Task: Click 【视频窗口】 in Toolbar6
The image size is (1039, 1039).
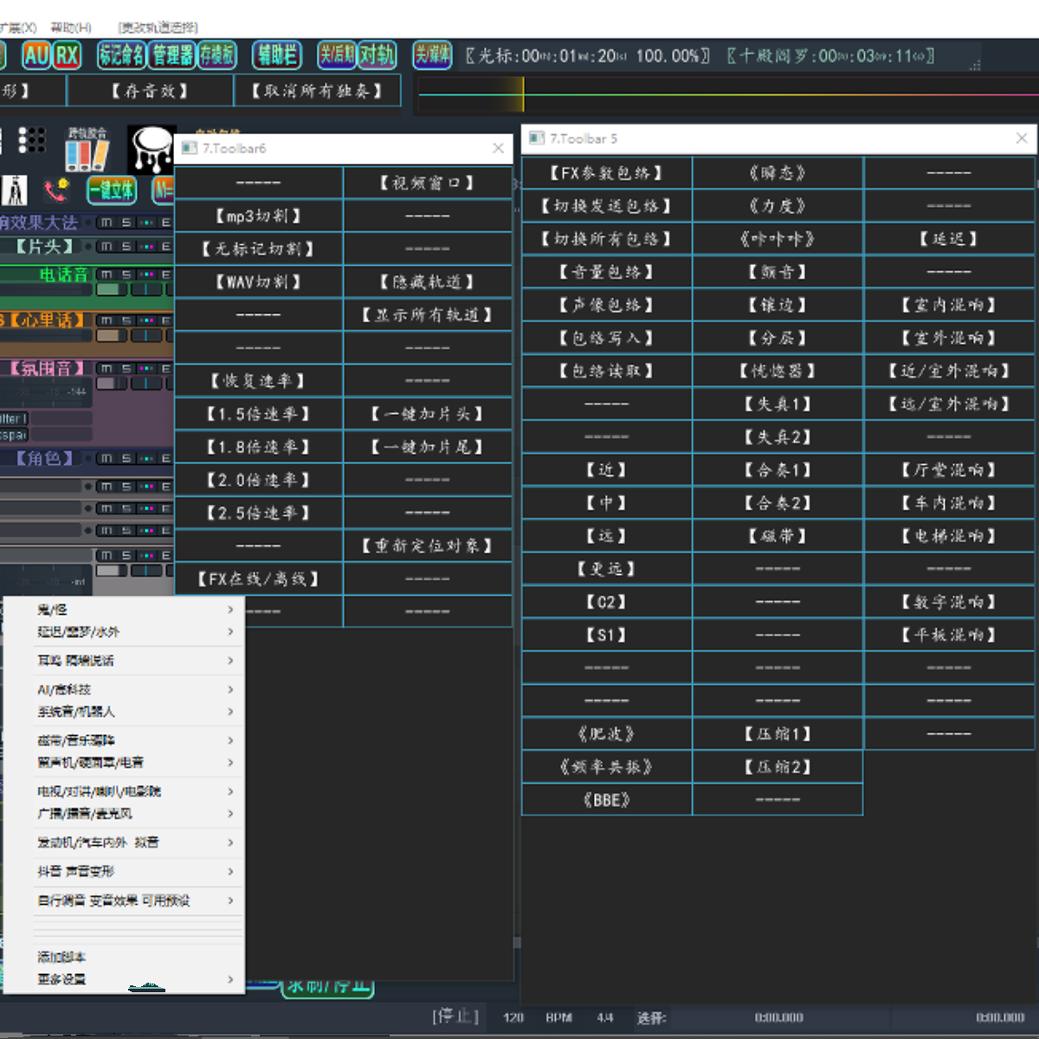Action: pos(427,183)
